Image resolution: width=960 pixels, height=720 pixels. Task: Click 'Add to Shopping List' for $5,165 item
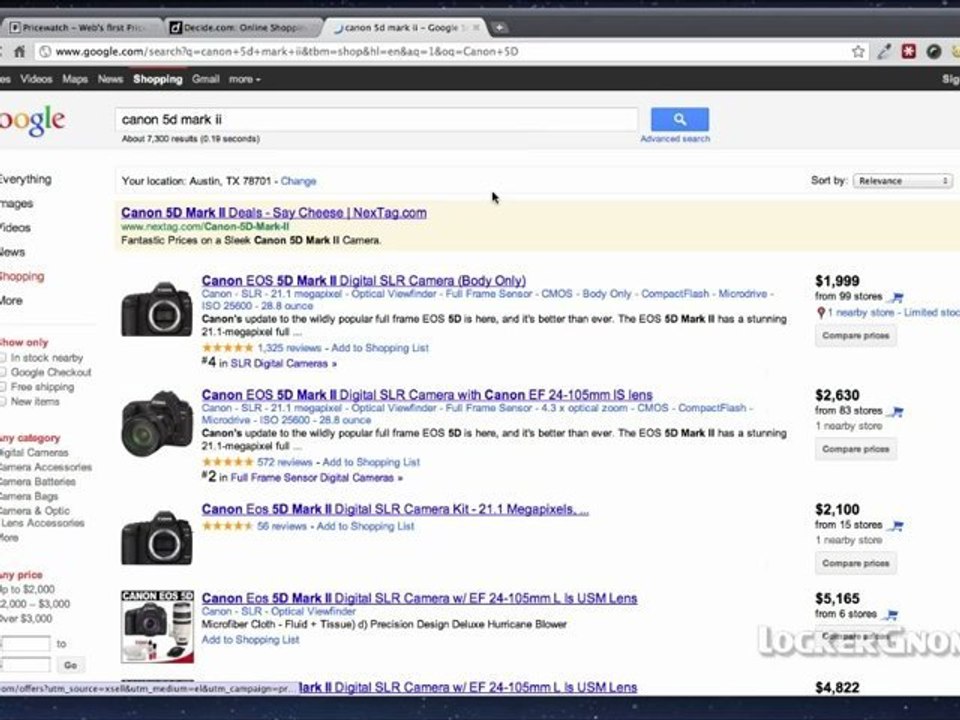click(250, 640)
